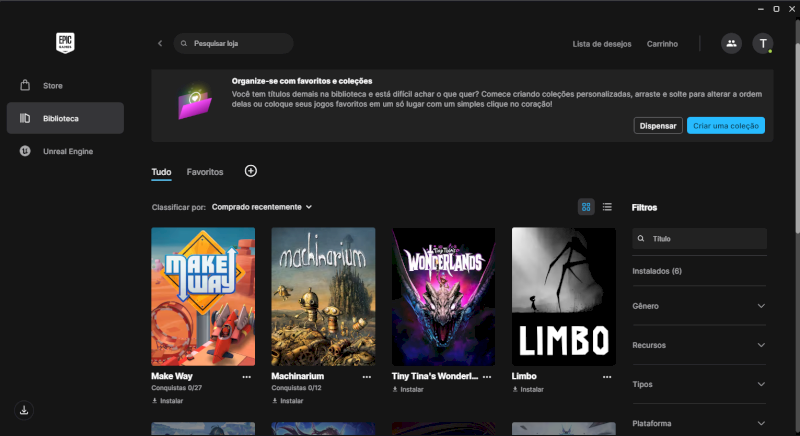This screenshot has height=436, width=800.
Task: Switch to grid view layout
Action: 586,207
